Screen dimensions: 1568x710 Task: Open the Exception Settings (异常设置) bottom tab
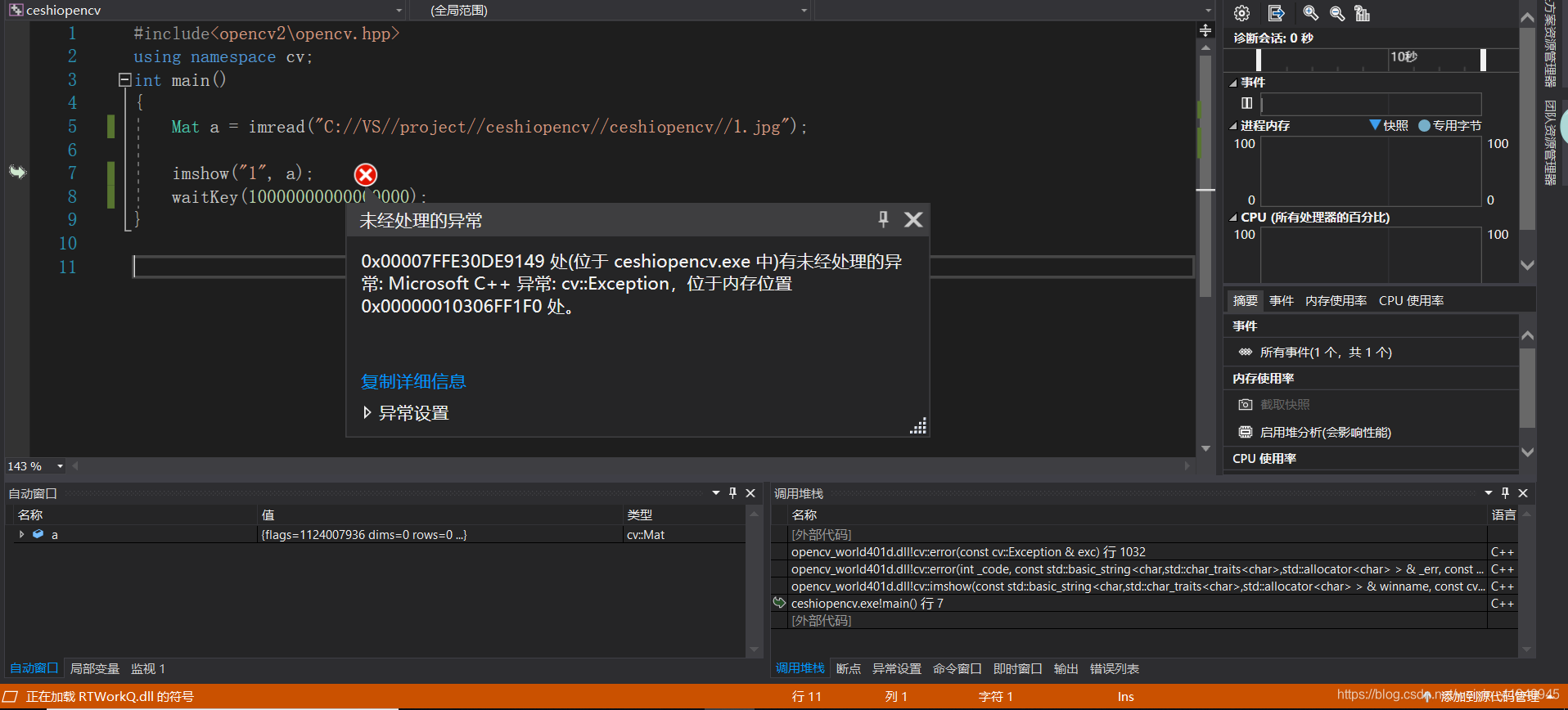pos(897,669)
